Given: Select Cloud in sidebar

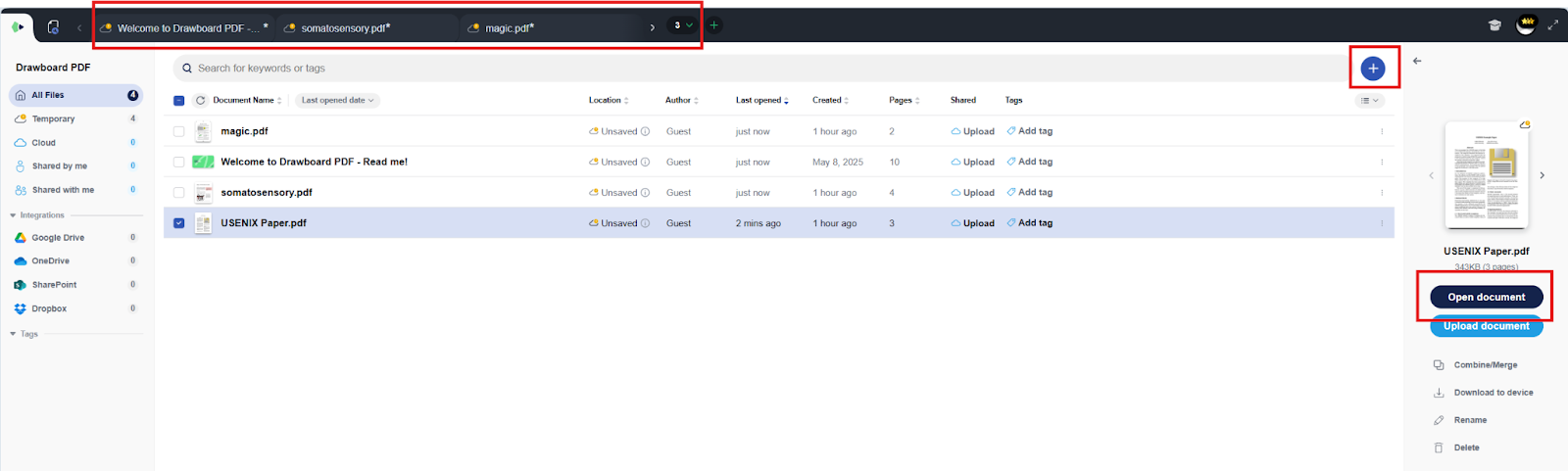Looking at the screenshot, I should click(x=75, y=143).
